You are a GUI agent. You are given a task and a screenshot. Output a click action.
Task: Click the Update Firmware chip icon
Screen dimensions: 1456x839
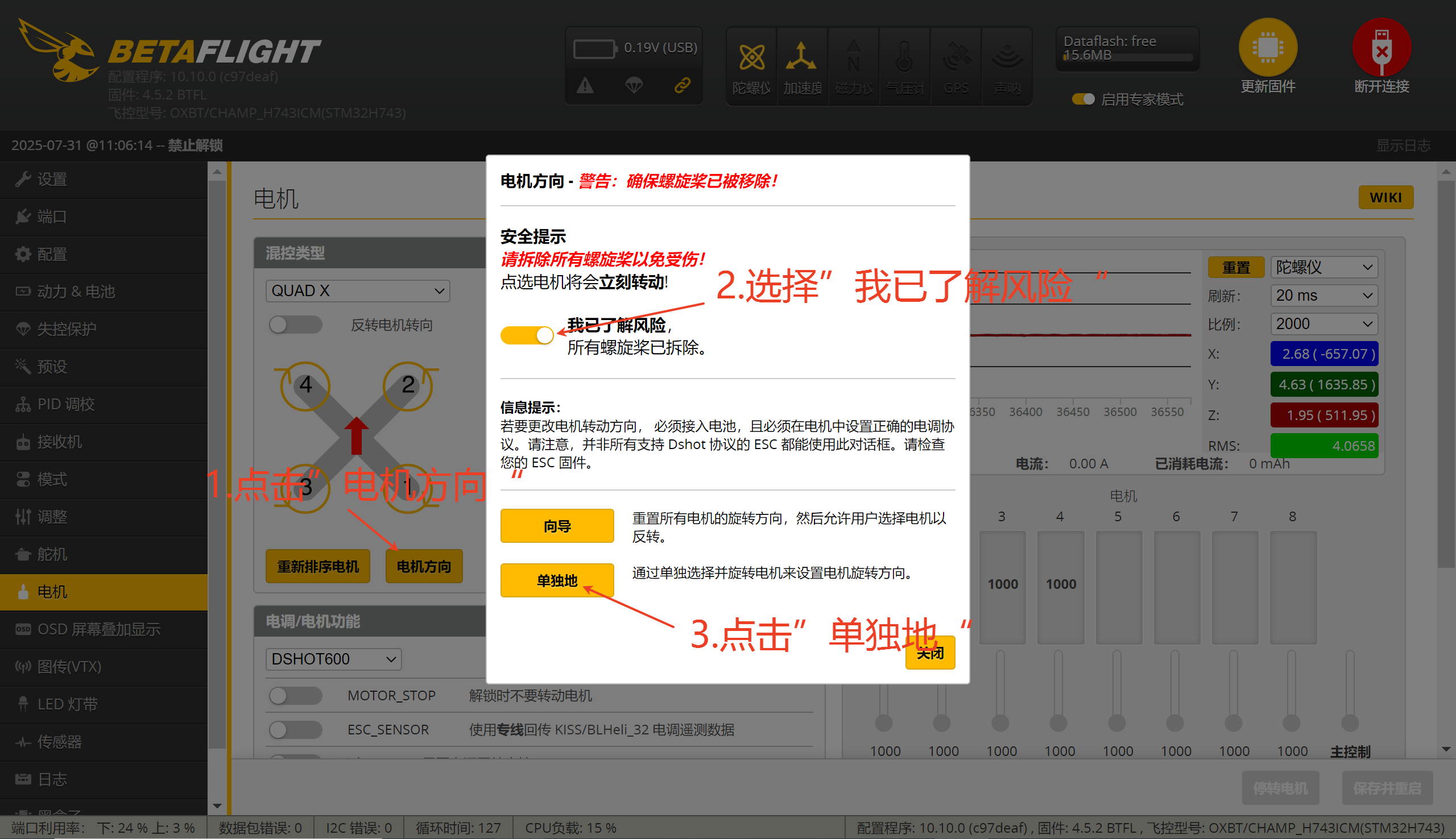(x=1267, y=48)
